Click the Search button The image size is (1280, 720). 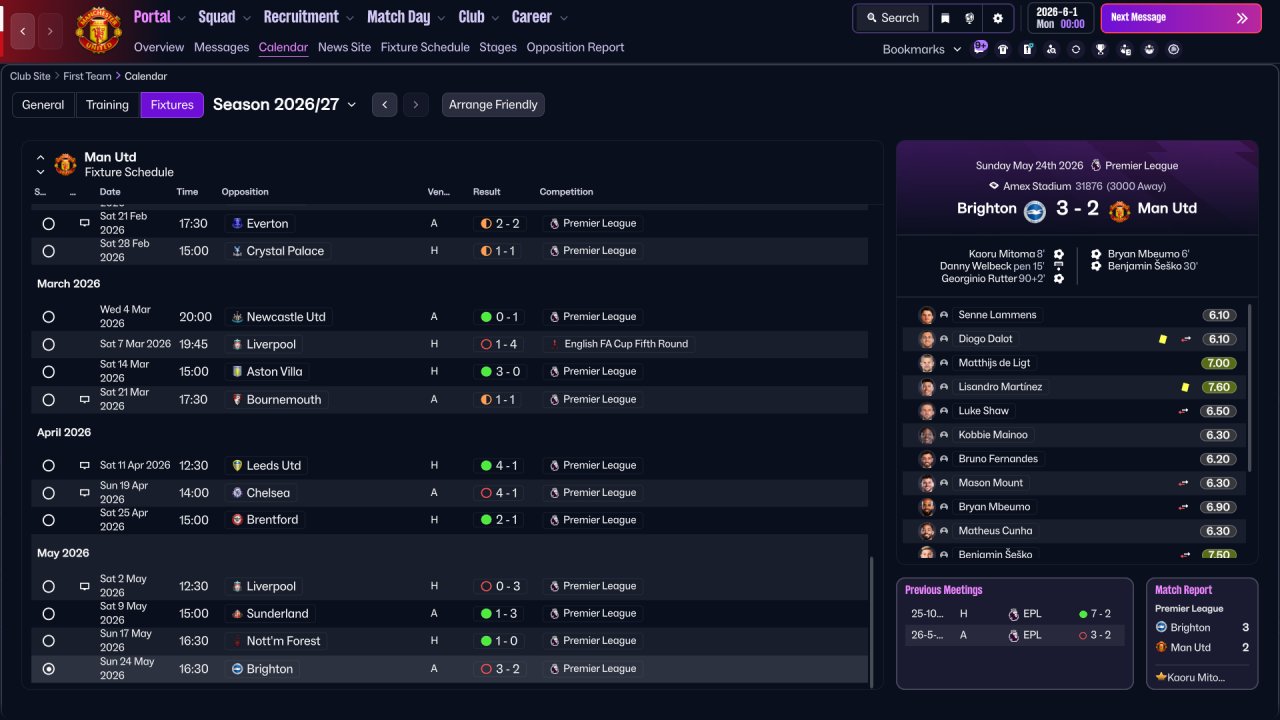click(892, 18)
